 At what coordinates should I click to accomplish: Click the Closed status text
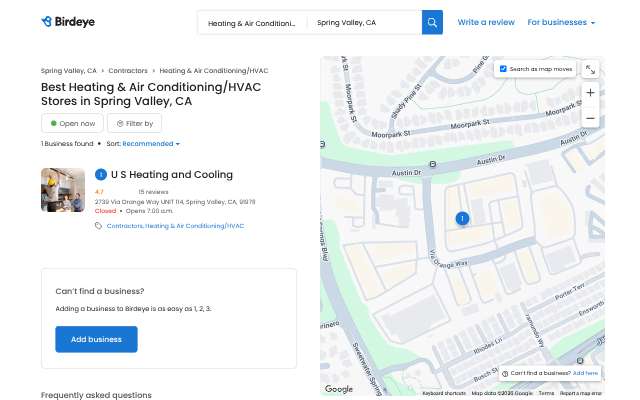click(105, 211)
